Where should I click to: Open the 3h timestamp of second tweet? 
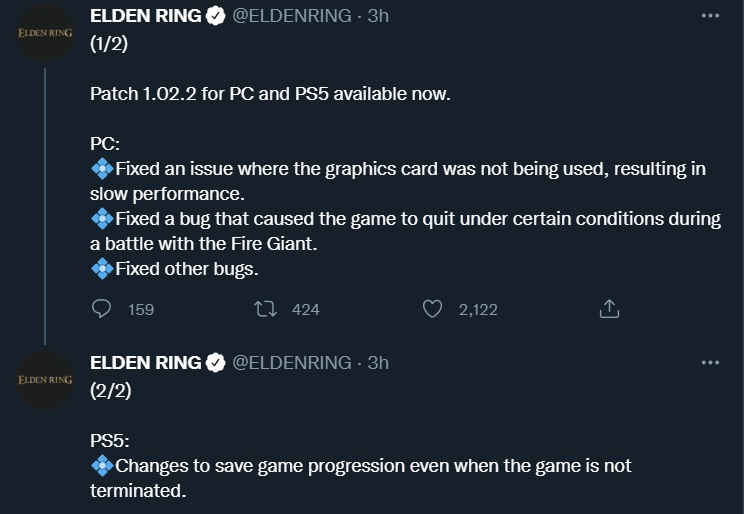[378, 363]
